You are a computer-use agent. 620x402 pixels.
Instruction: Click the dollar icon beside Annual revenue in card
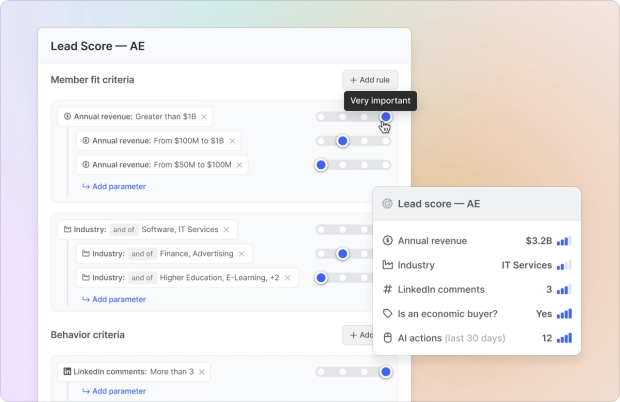(x=388, y=240)
